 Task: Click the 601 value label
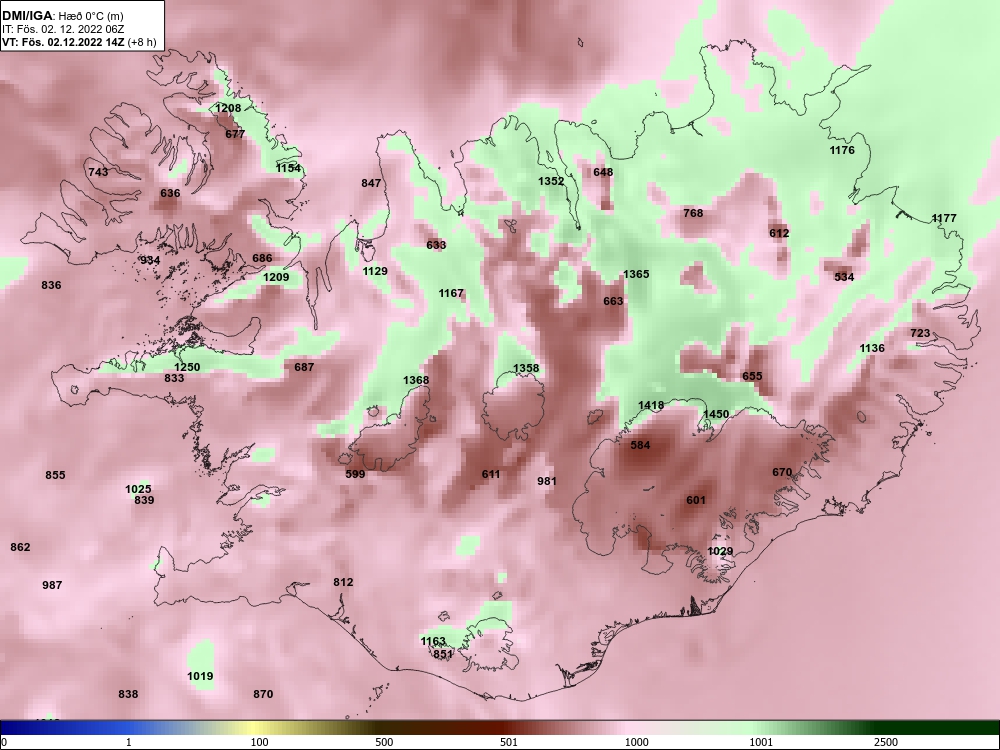click(x=696, y=500)
